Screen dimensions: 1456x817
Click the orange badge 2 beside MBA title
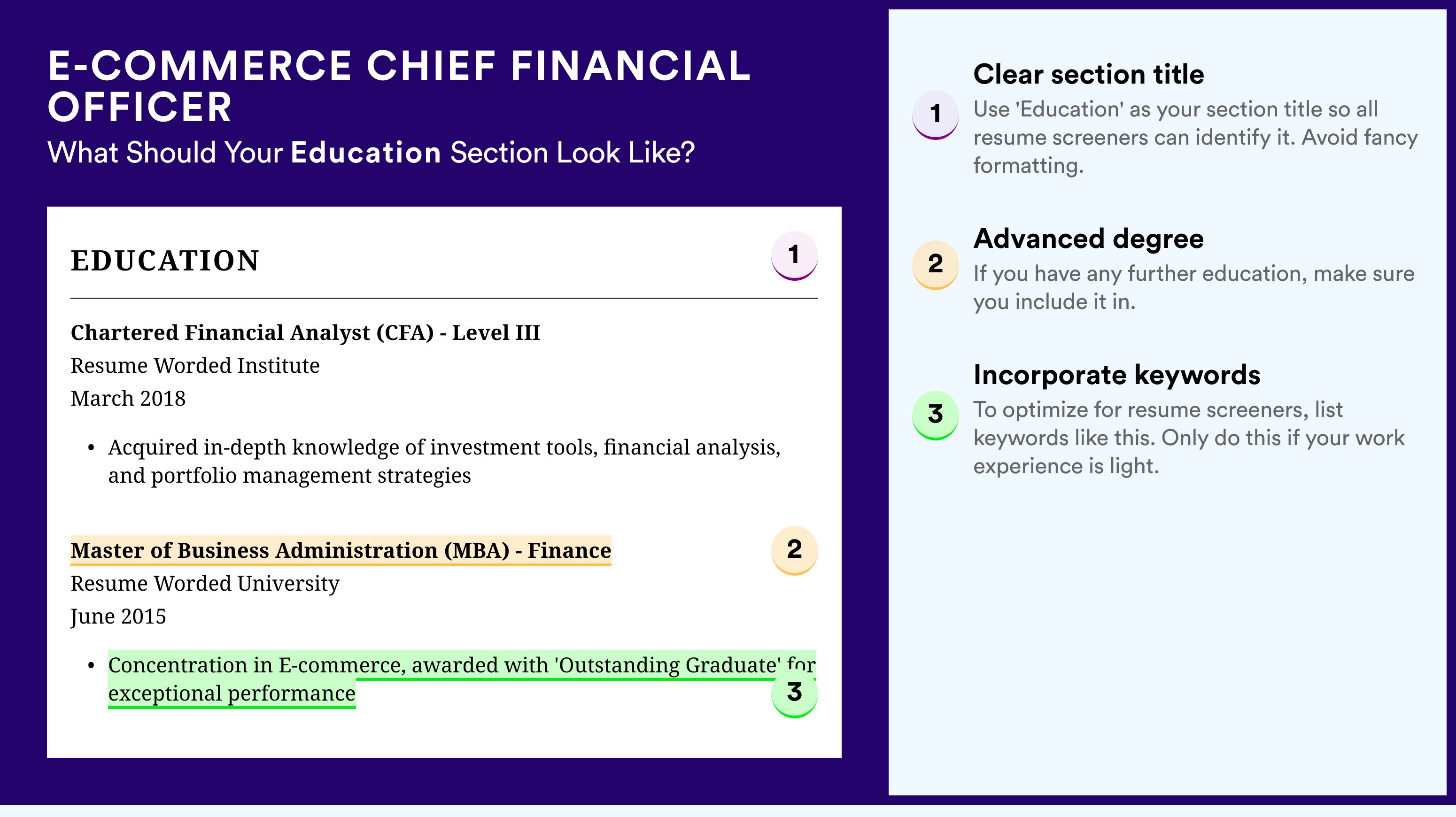(x=794, y=550)
